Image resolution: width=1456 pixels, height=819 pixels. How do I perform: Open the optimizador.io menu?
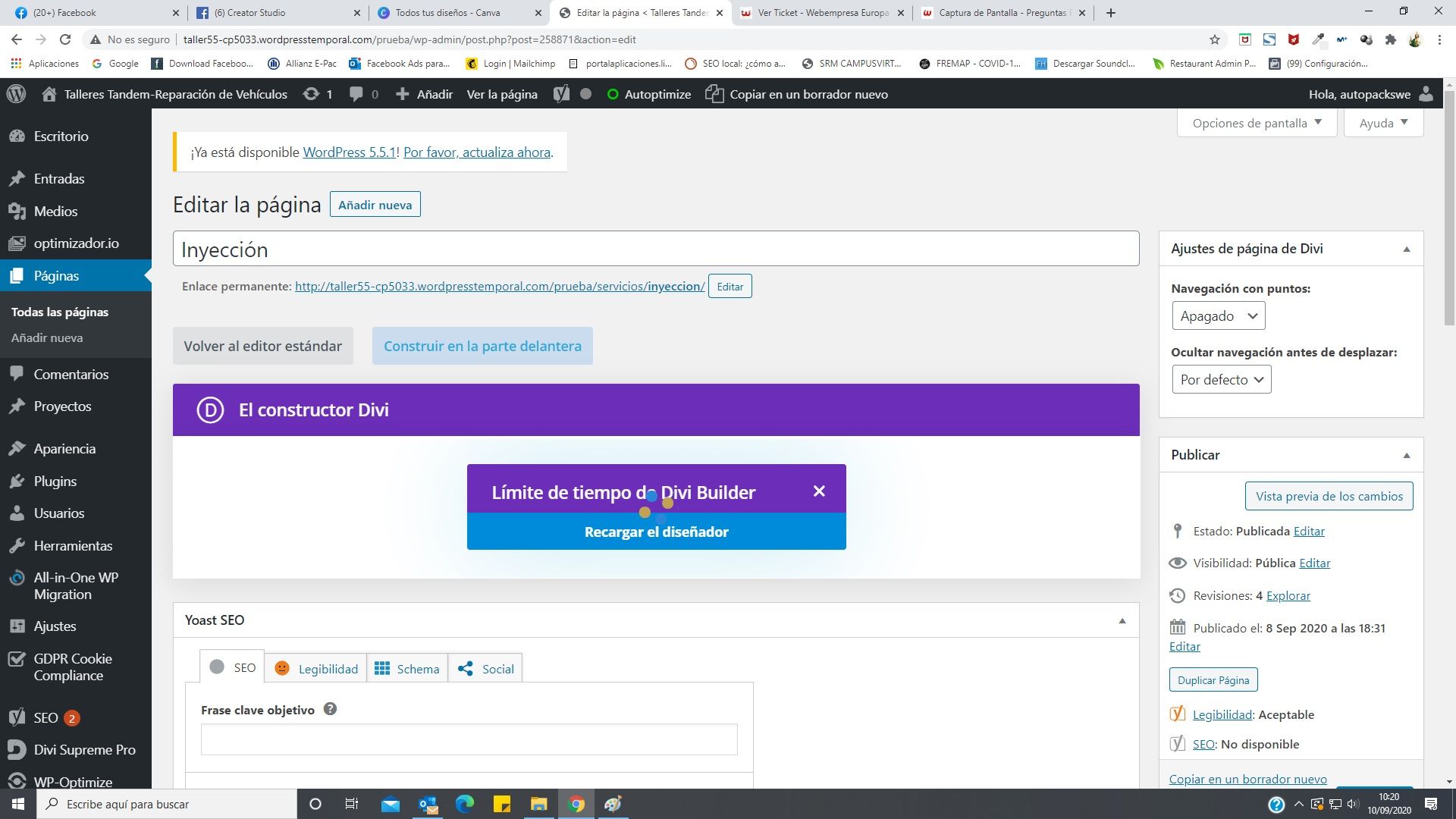coord(76,243)
